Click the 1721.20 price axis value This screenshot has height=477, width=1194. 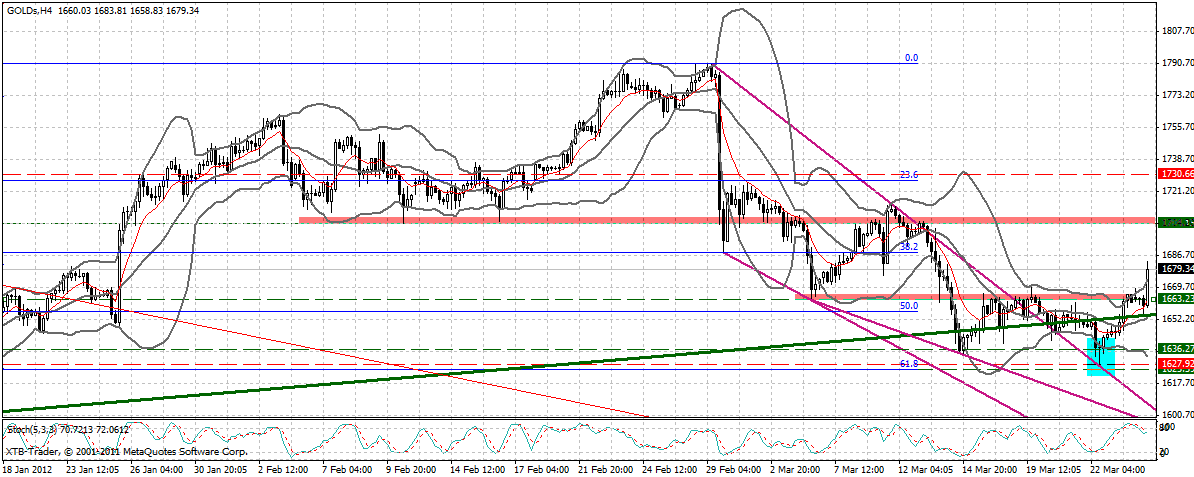pyautogui.click(x=1176, y=190)
